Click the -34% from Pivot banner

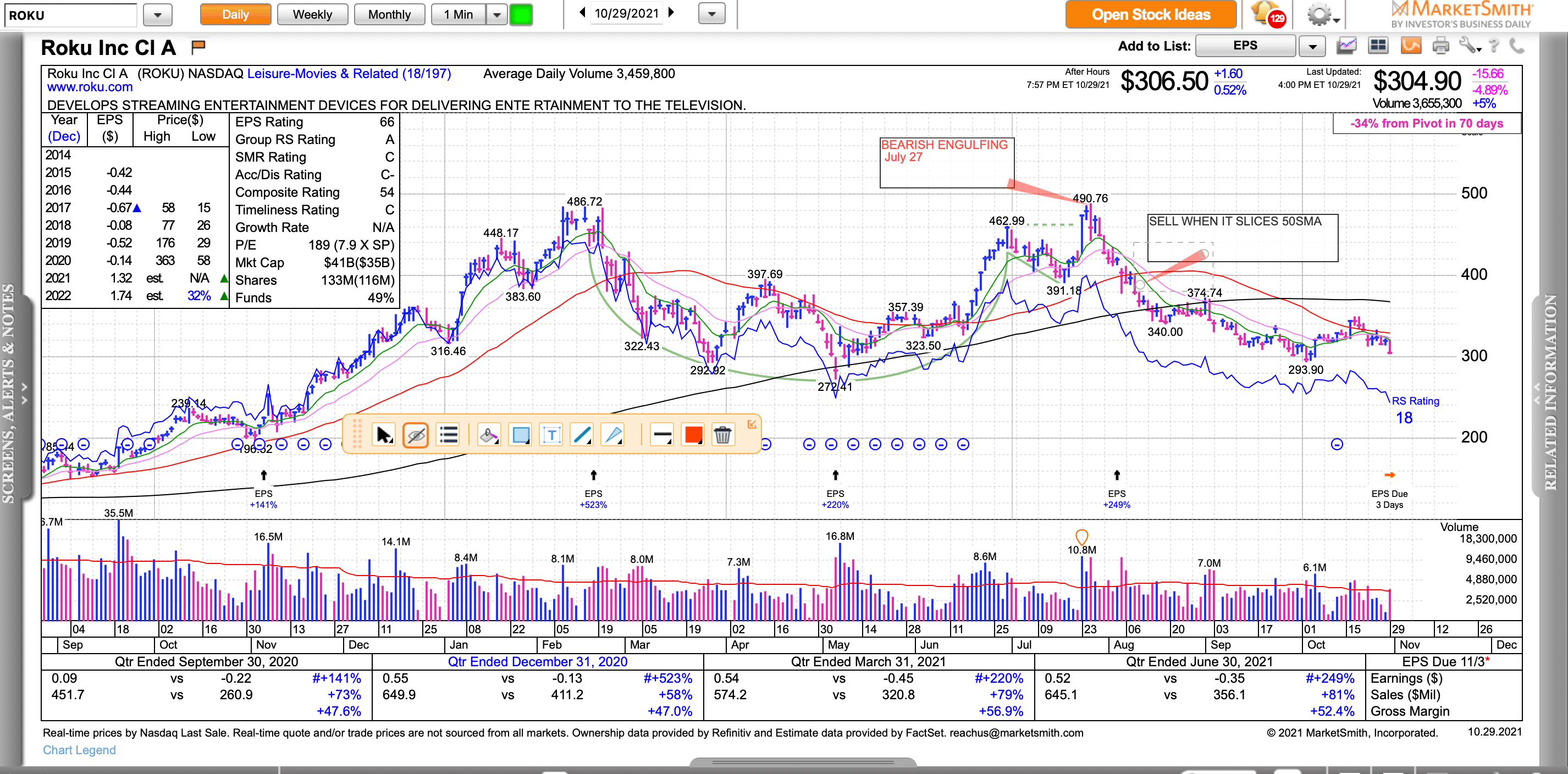coord(1426,124)
